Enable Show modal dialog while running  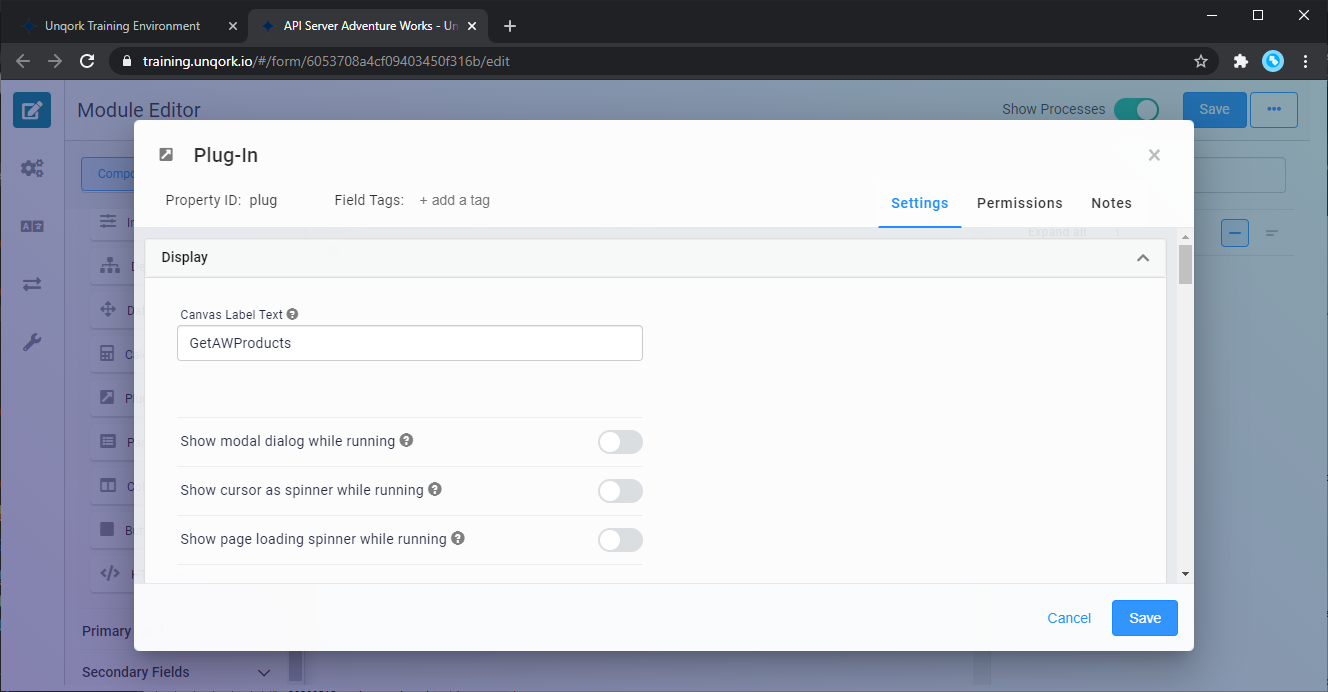coord(620,442)
